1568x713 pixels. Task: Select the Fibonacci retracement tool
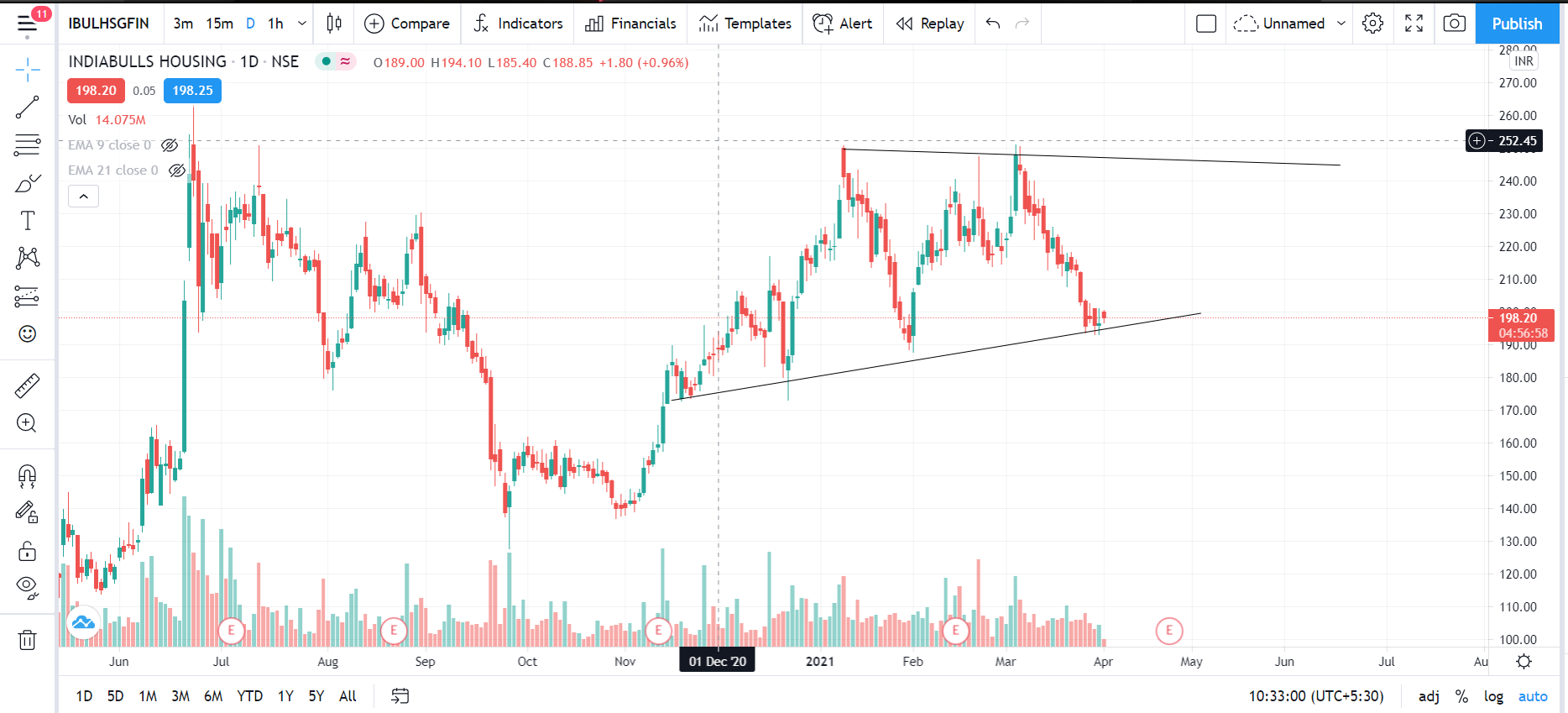[x=28, y=145]
